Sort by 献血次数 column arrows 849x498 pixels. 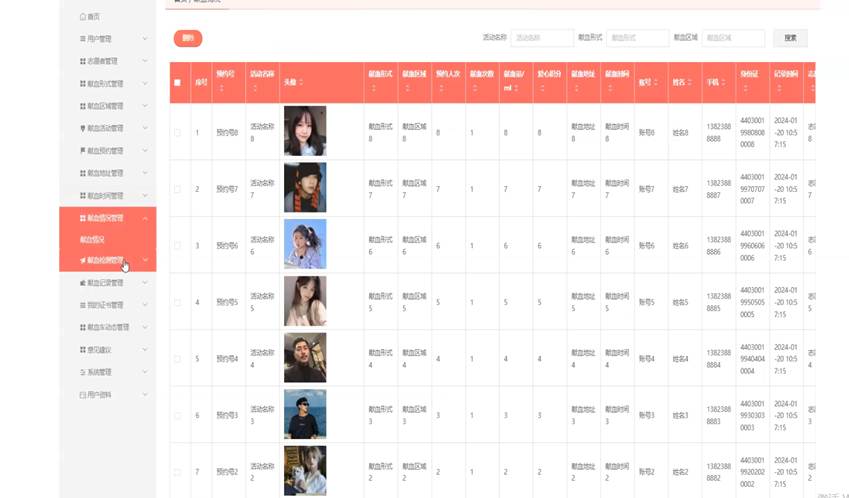(474, 88)
